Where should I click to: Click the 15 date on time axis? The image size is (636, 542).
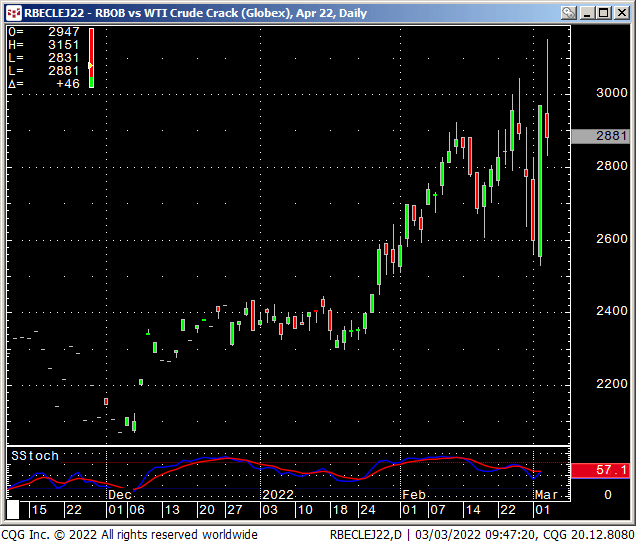[x=39, y=510]
